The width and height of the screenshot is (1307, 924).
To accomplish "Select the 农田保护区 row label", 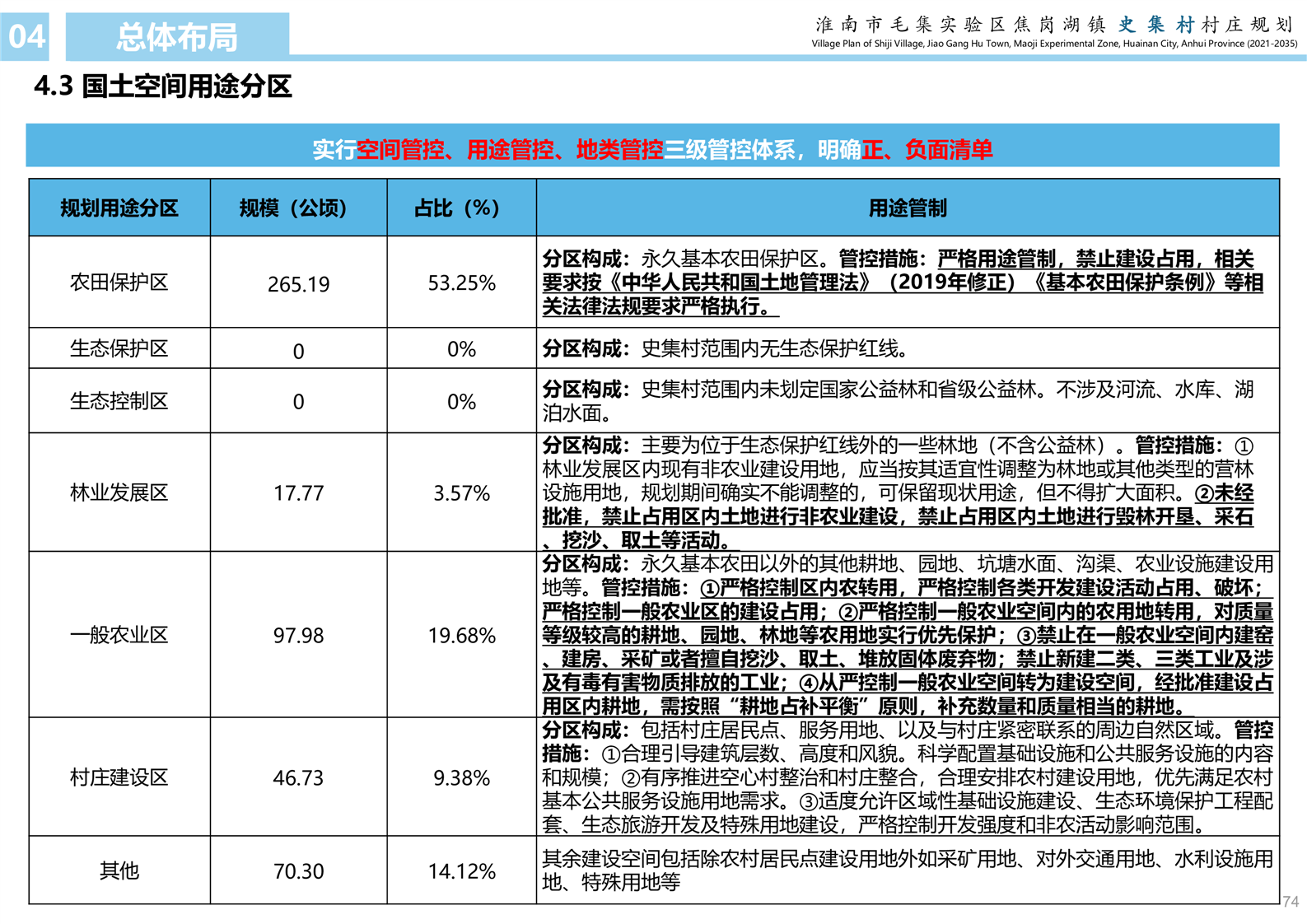I will coord(119,282).
